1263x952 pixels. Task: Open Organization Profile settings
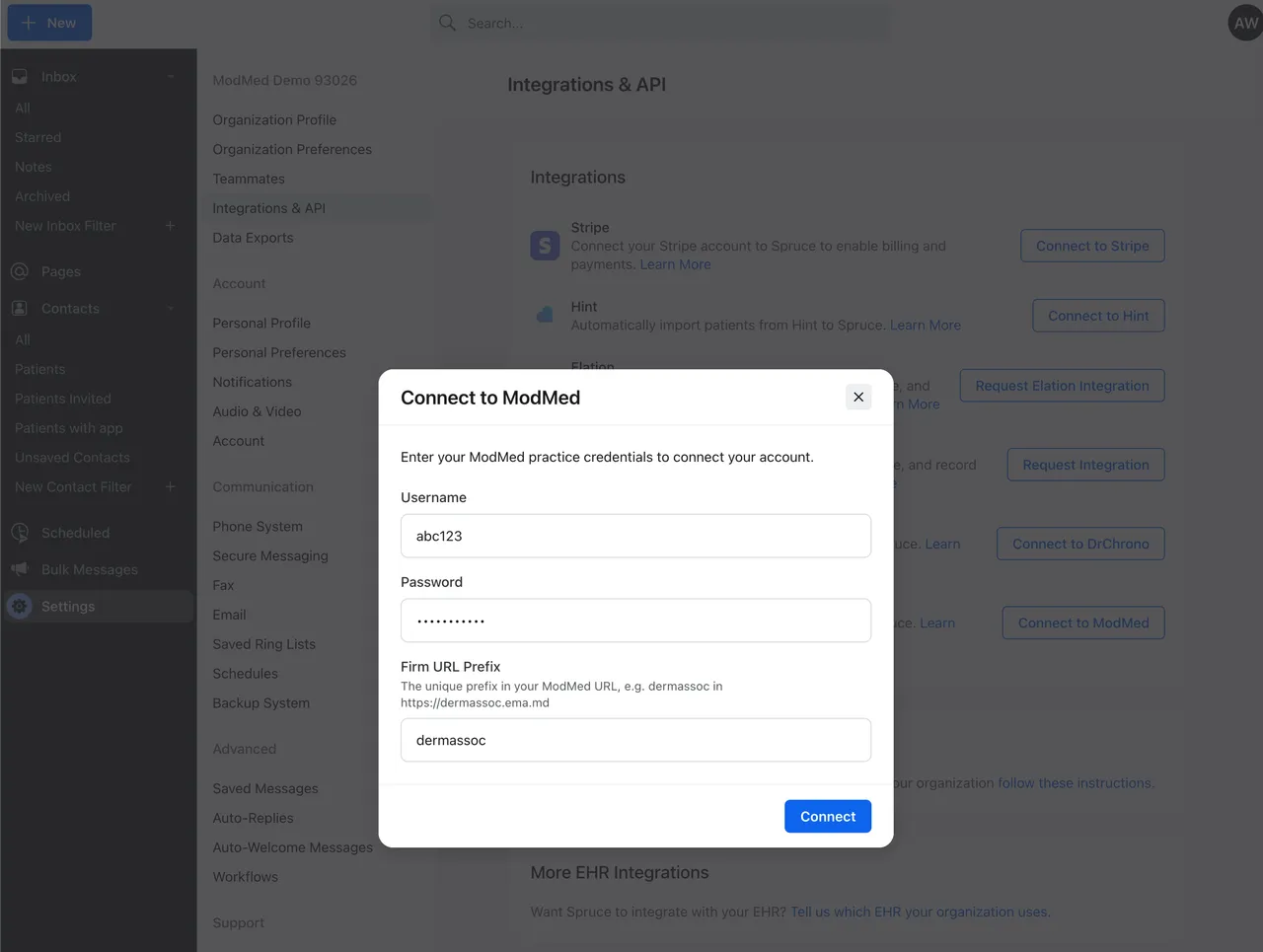coord(274,120)
